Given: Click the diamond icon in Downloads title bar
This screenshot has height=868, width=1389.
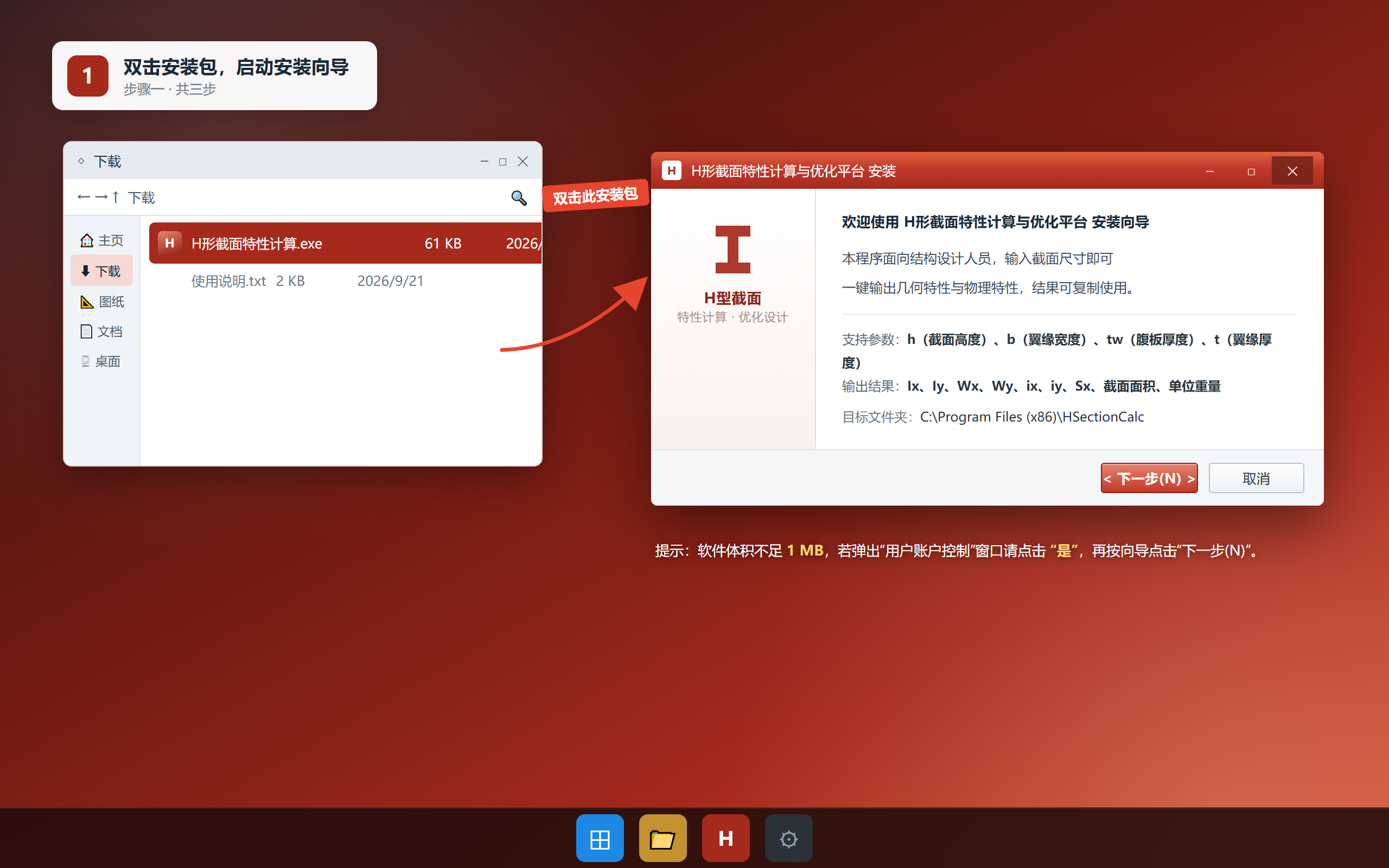Looking at the screenshot, I should (81, 161).
